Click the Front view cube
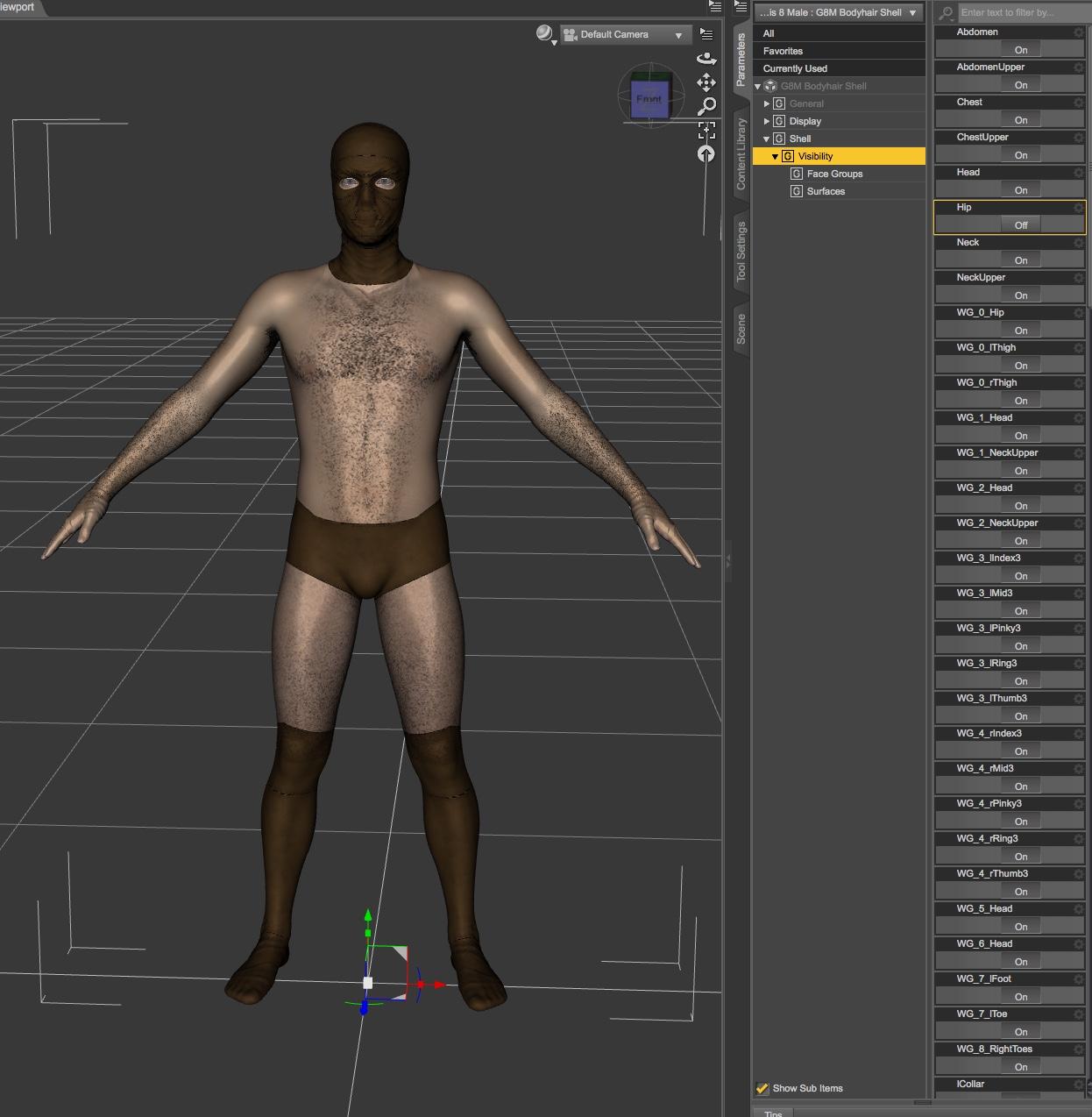The height and width of the screenshot is (1117, 1092). 649,98
